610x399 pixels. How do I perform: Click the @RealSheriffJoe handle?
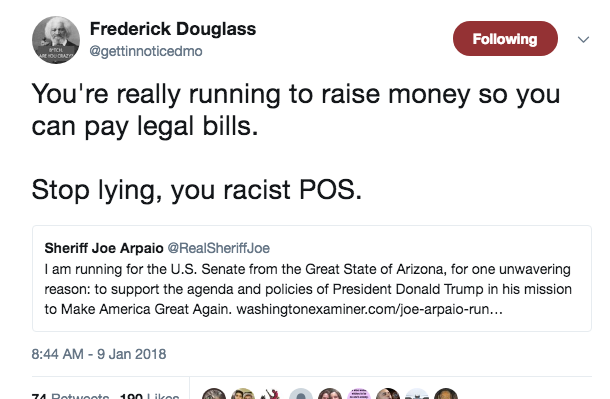point(219,248)
